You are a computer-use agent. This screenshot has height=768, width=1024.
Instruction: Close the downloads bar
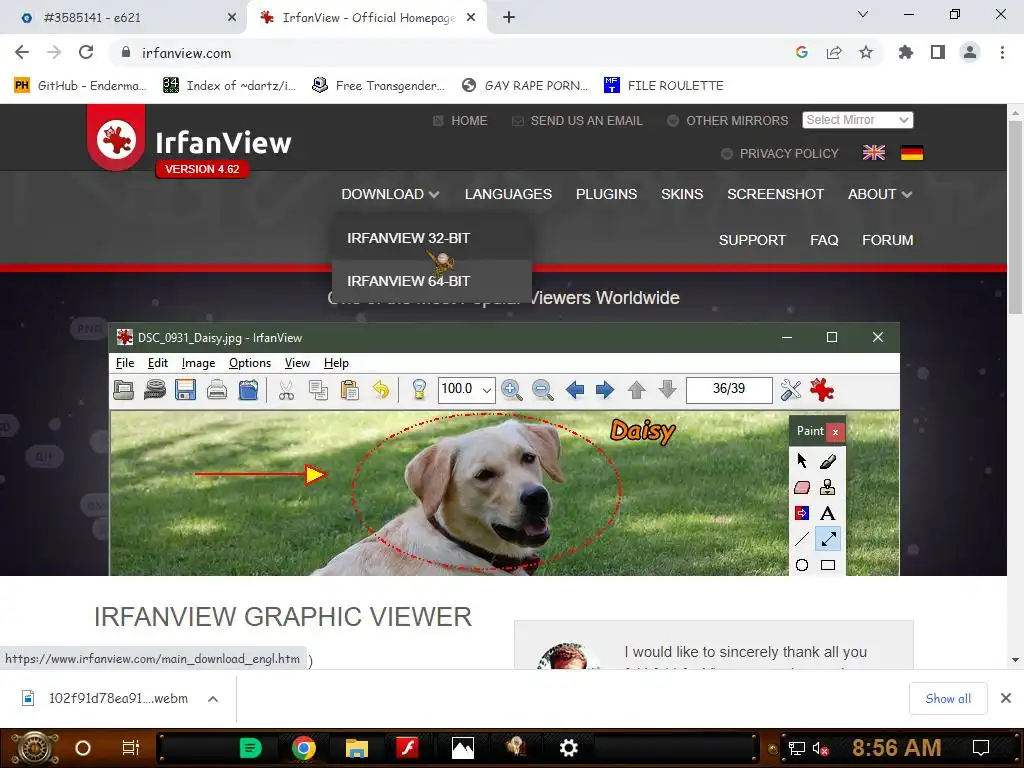pyautogui.click(x=1006, y=698)
